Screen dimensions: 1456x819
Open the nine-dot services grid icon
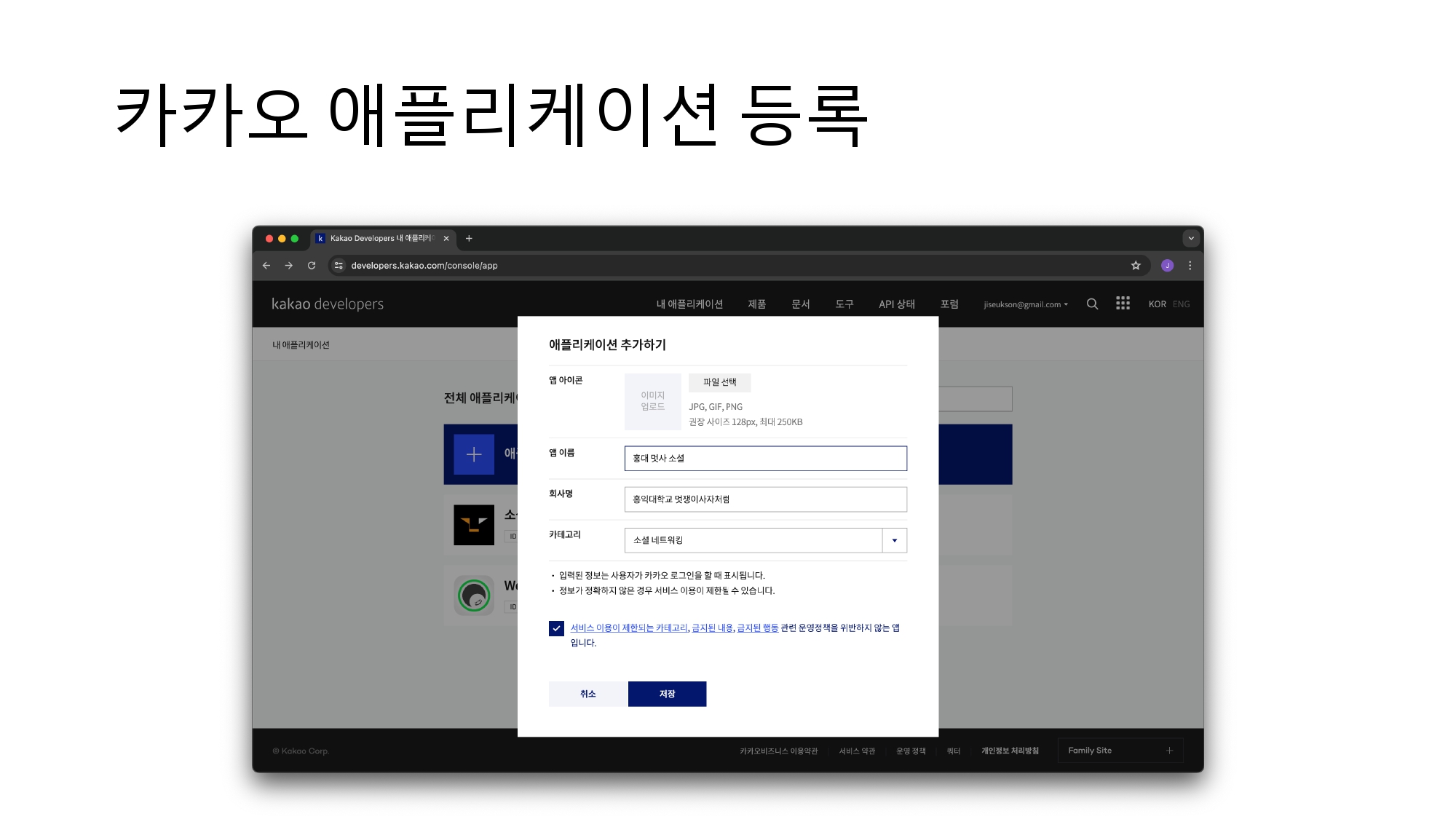click(1123, 304)
